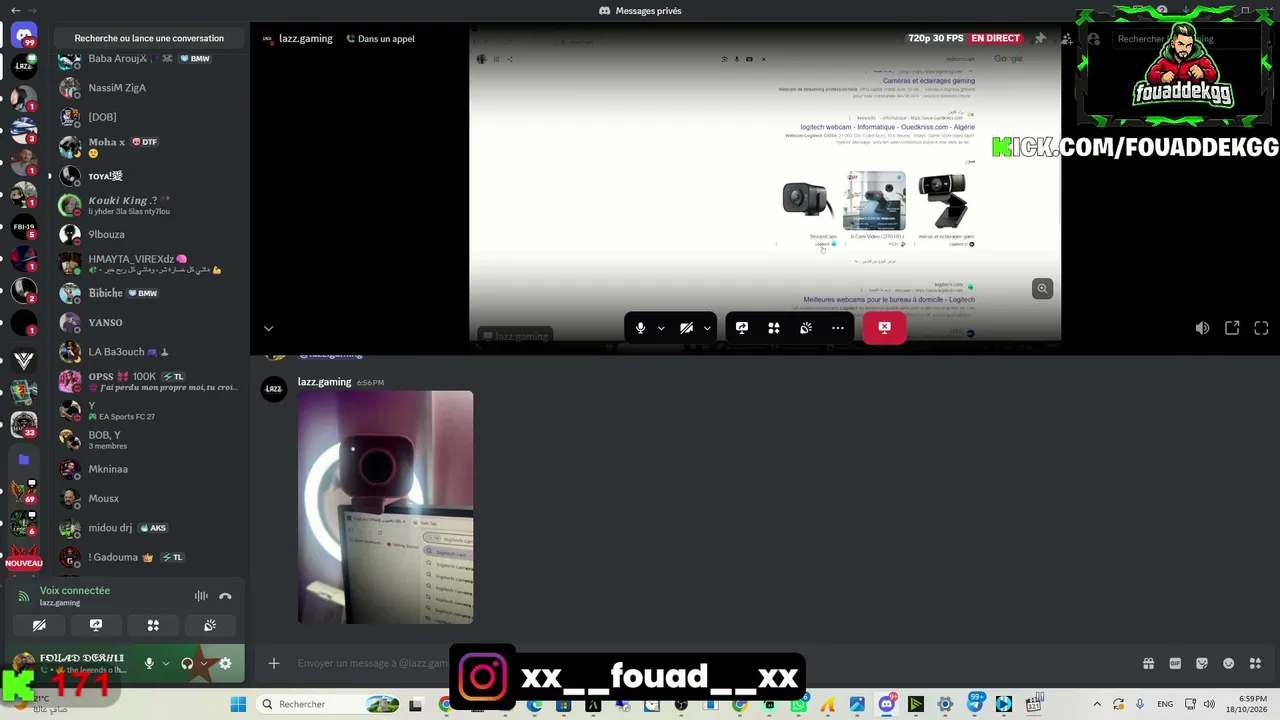Click screen share icon in call control bar

[742, 328]
